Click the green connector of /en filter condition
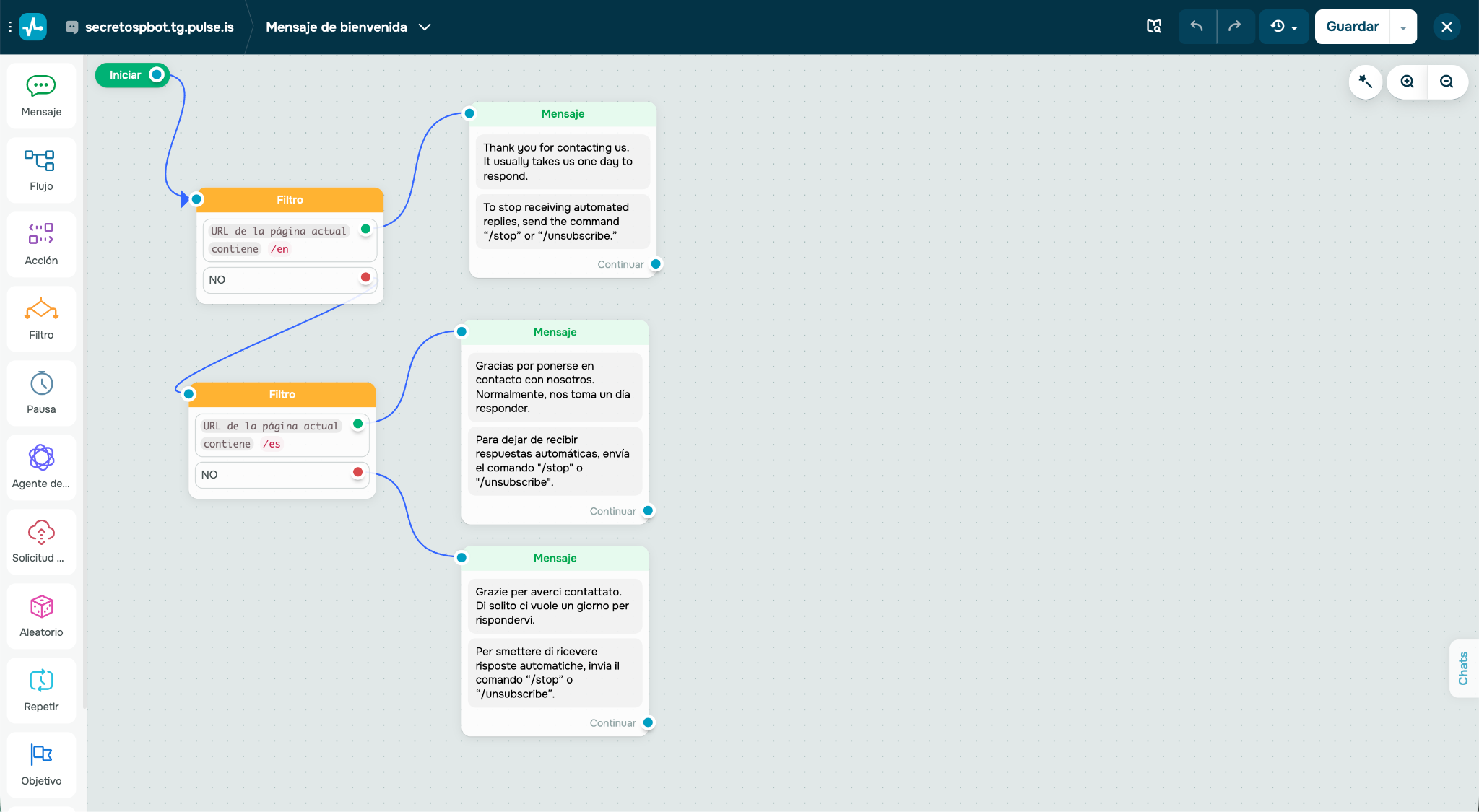Screen dimensions: 1479x812 pyautogui.click(x=365, y=229)
